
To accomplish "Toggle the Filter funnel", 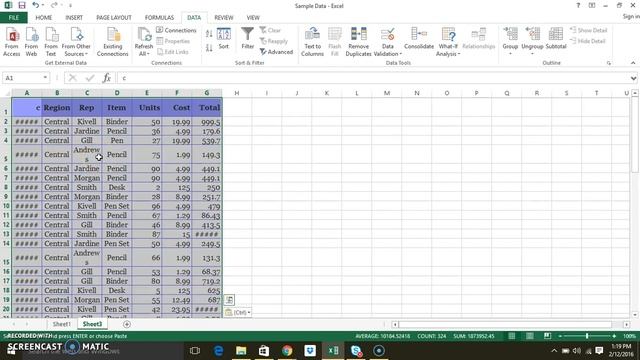I will [x=247, y=39].
